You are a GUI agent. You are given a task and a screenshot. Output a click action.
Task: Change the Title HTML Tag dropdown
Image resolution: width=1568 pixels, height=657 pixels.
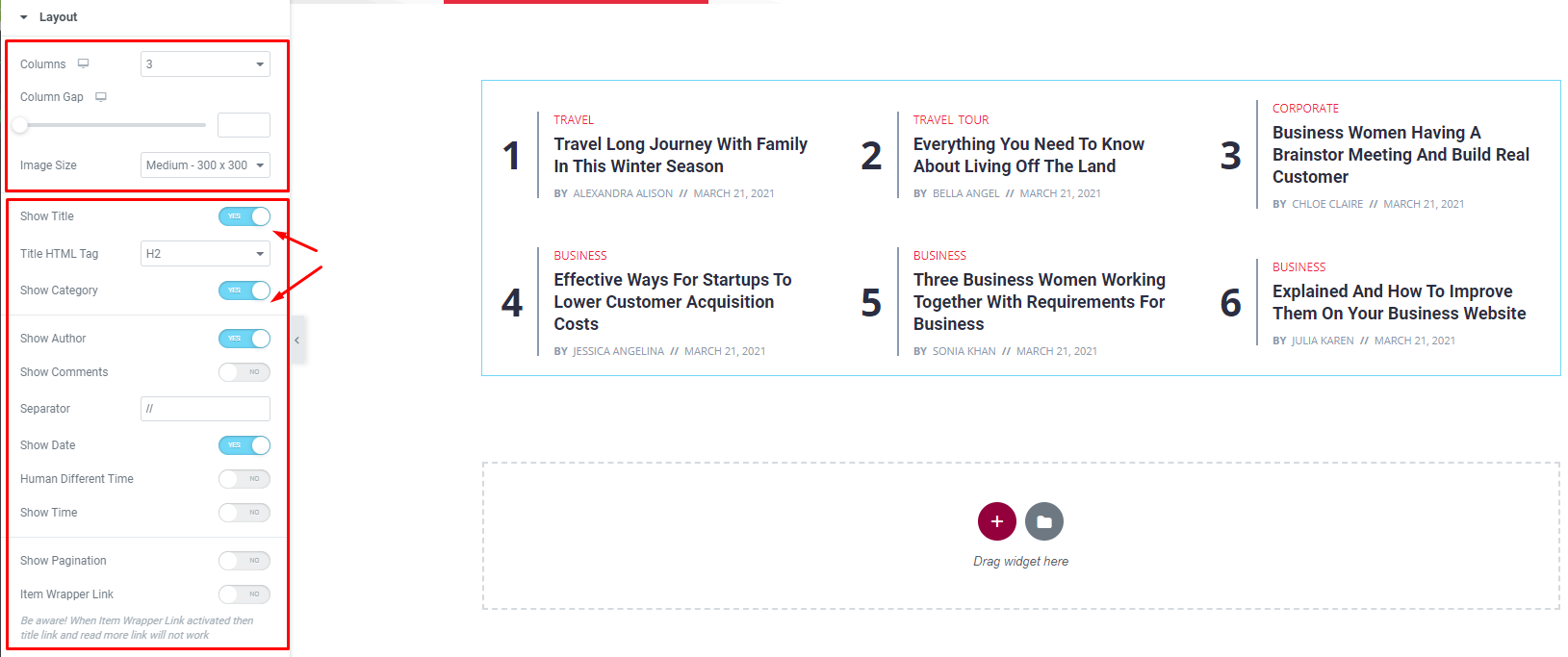[x=204, y=253]
